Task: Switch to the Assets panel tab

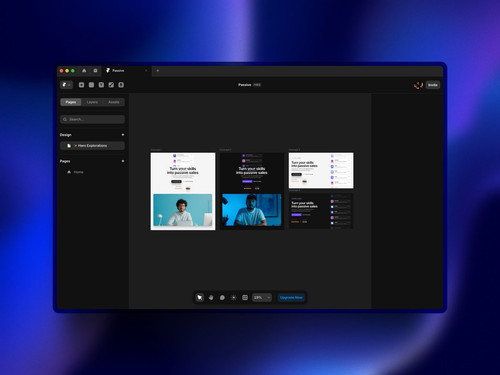Action: point(114,102)
